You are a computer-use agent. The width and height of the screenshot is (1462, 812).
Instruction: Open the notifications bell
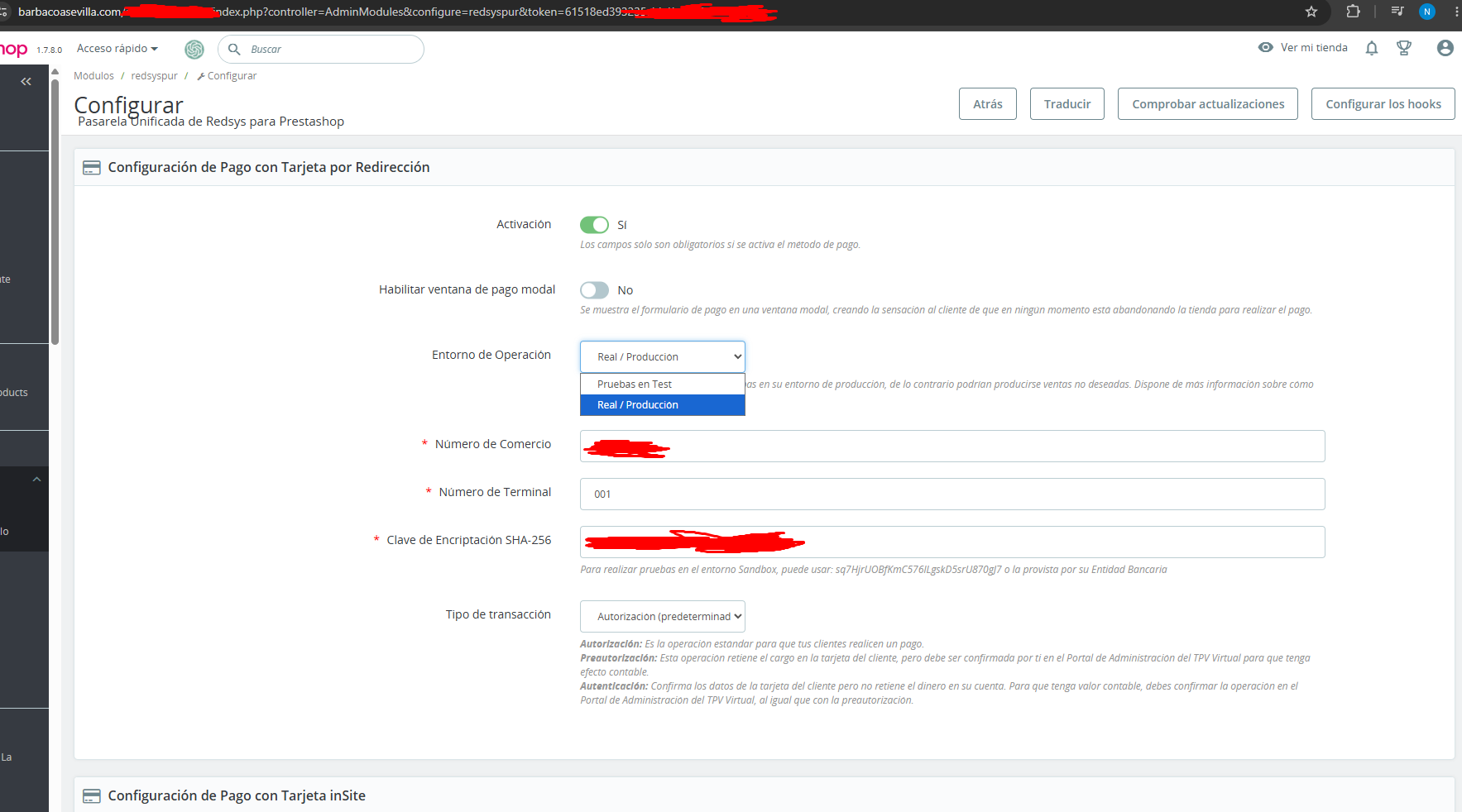pos(1372,48)
